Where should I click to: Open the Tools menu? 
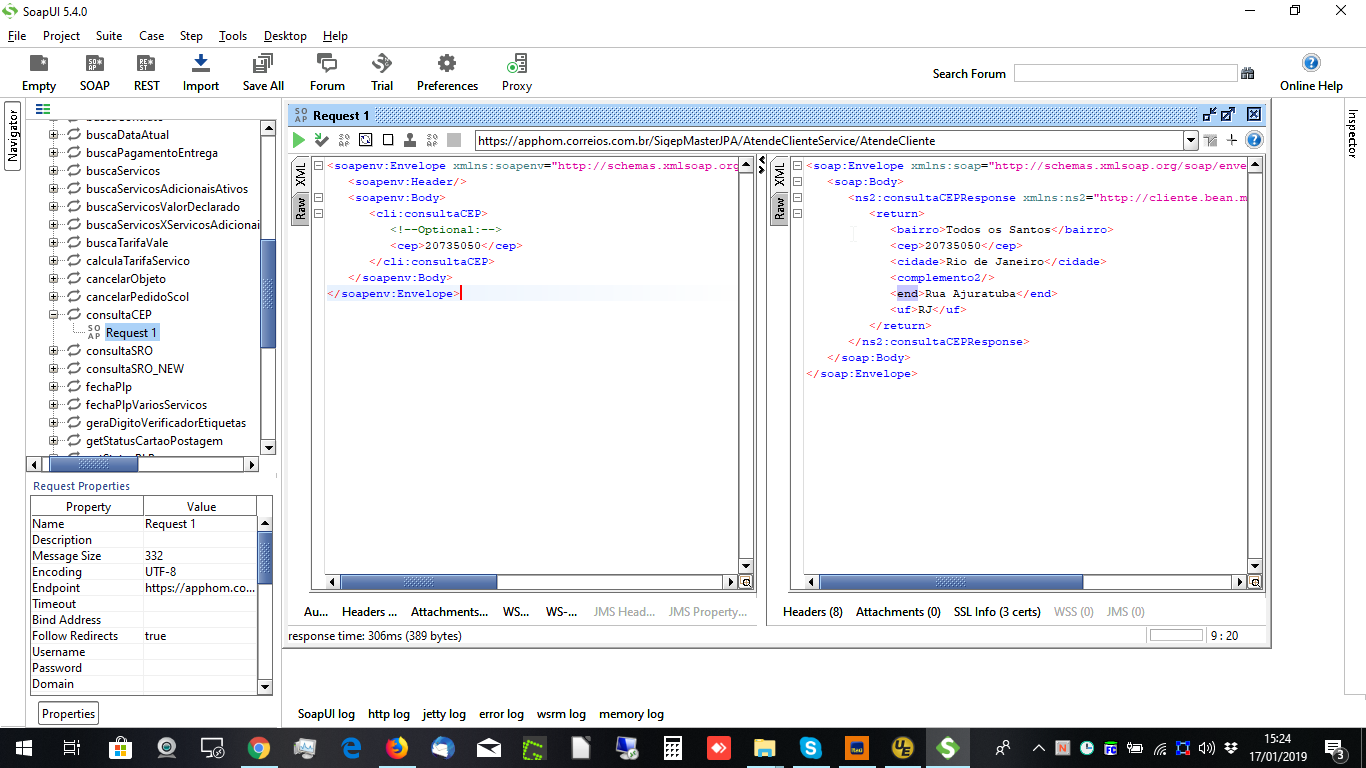tap(233, 36)
